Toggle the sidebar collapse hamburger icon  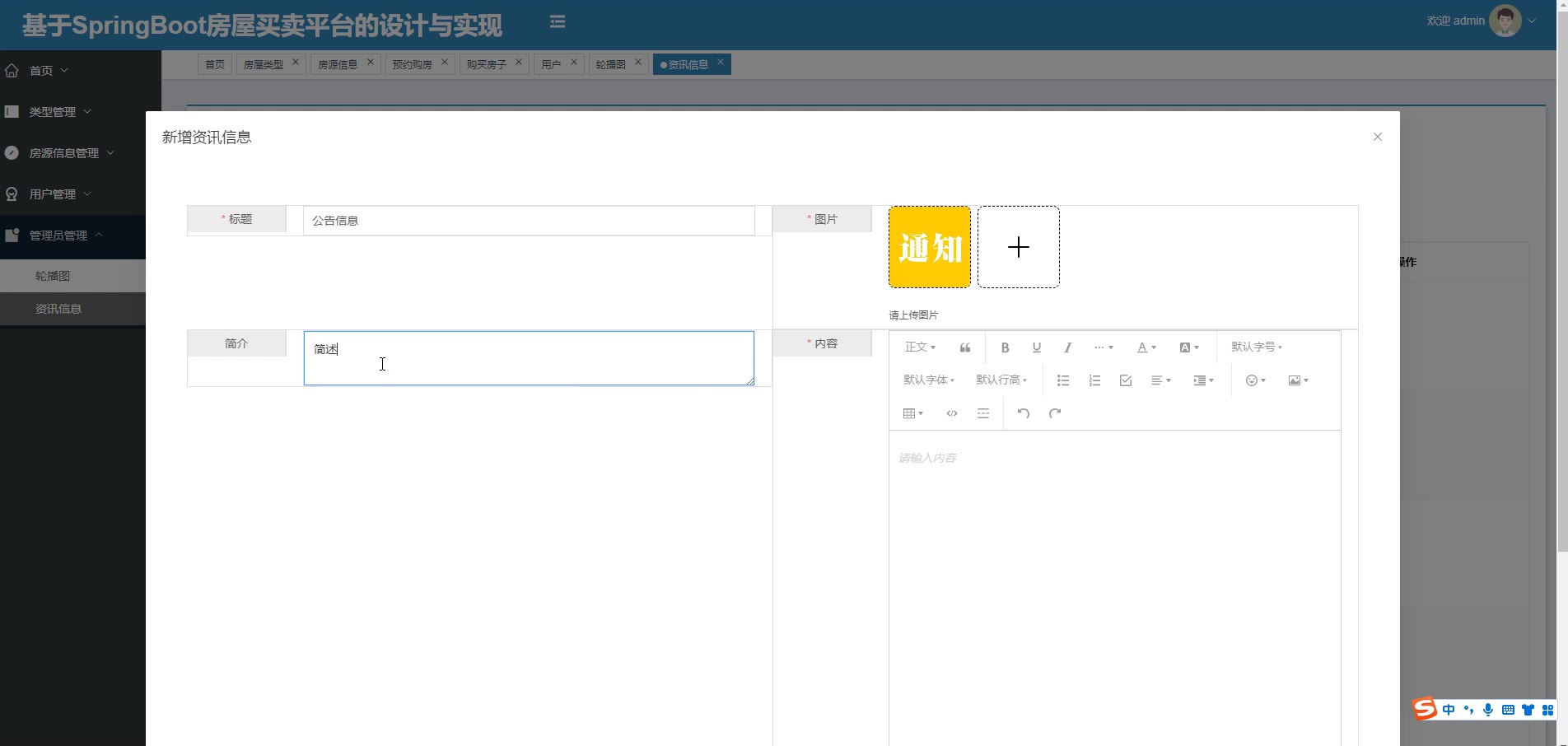click(558, 21)
